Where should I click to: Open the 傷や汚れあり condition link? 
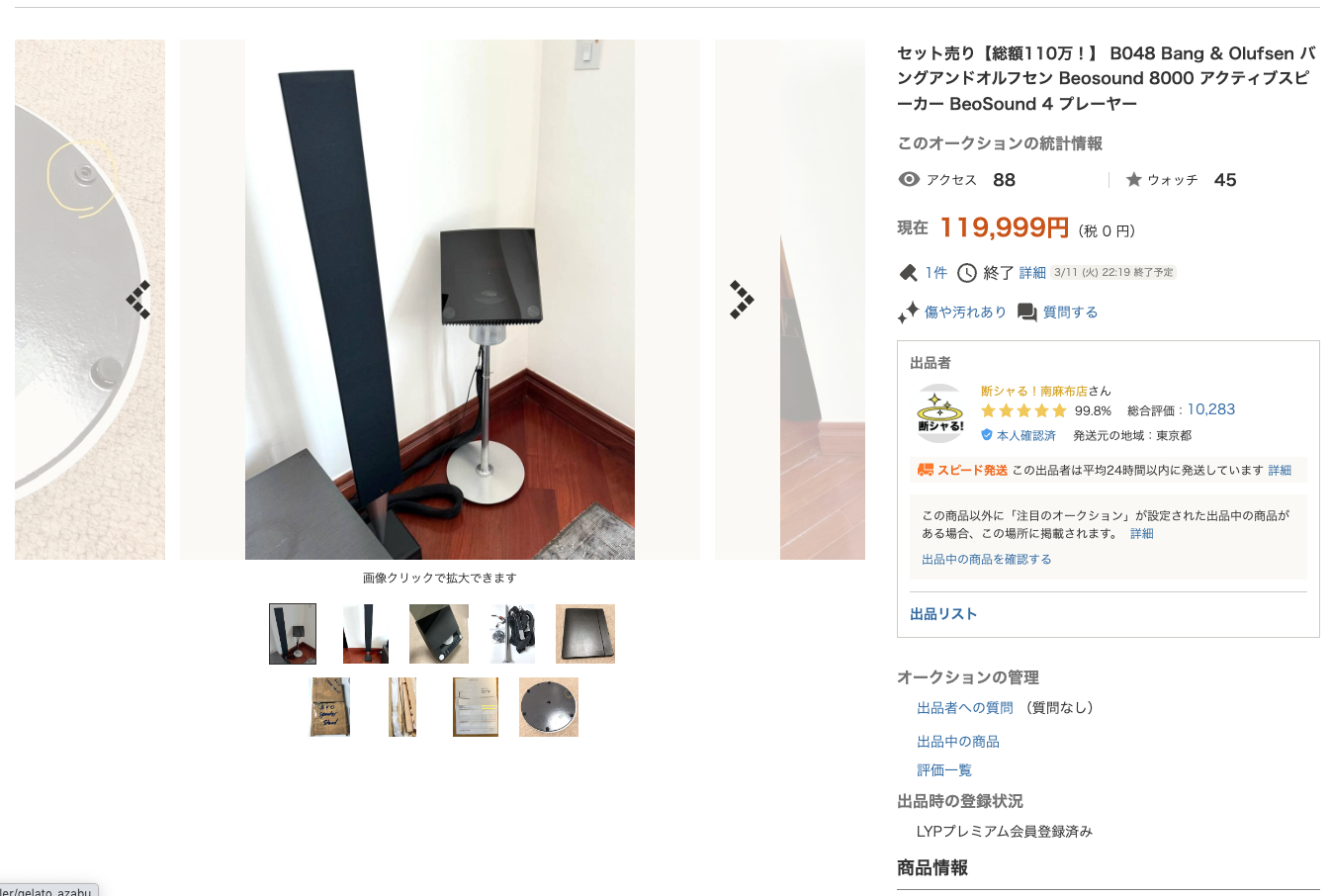[965, 312]
